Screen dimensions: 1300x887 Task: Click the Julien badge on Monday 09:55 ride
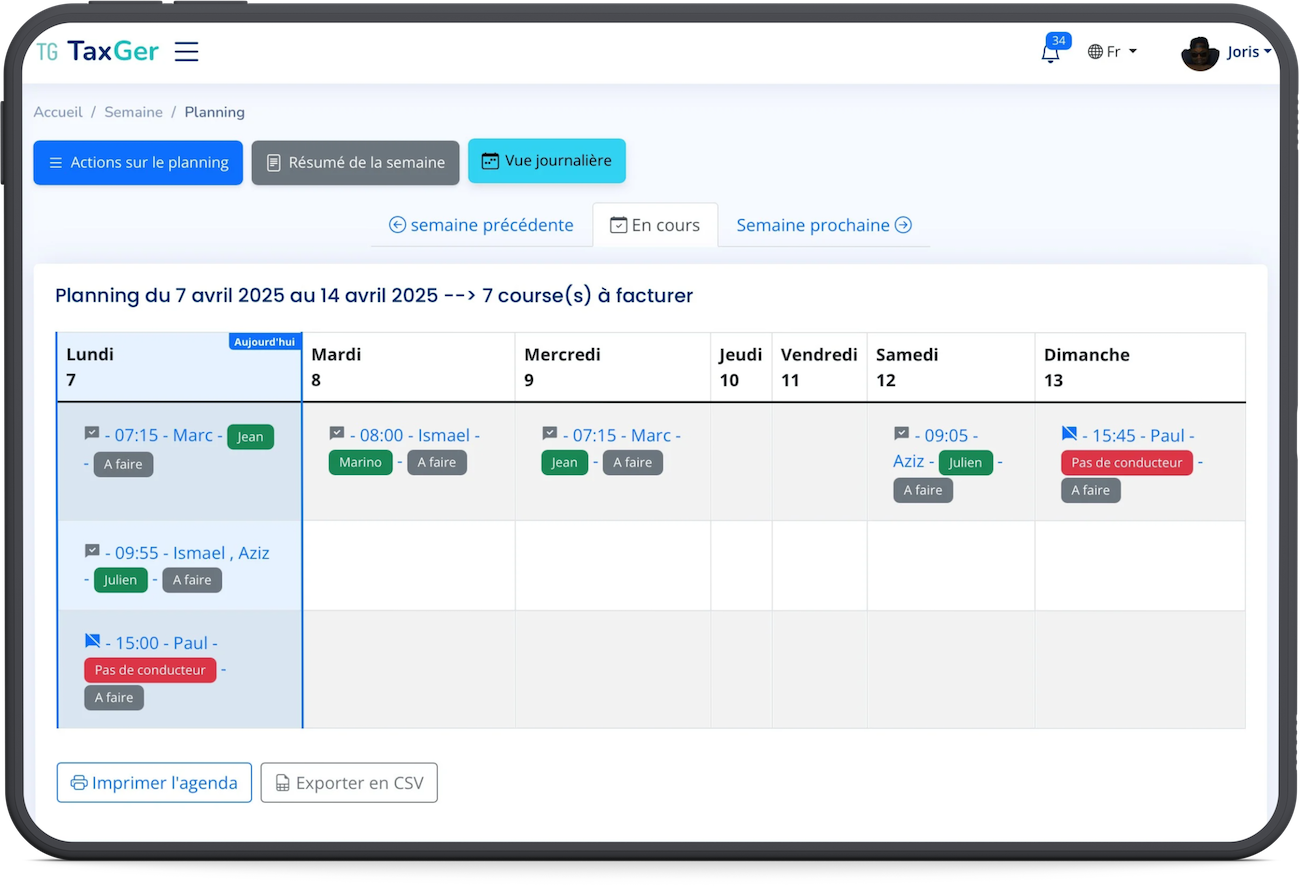(x=121, y=580)
